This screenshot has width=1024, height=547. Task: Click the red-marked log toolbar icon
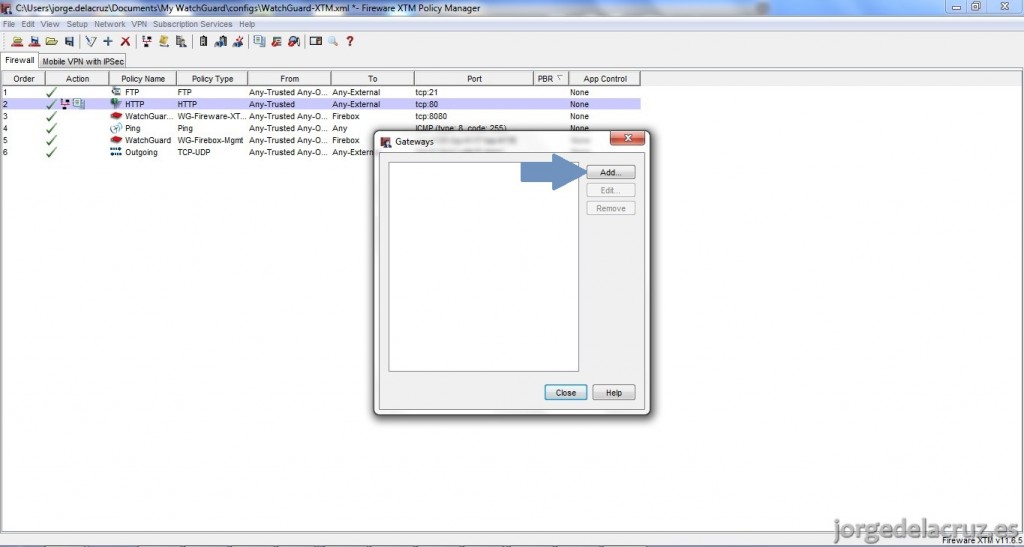click(276, 41)
